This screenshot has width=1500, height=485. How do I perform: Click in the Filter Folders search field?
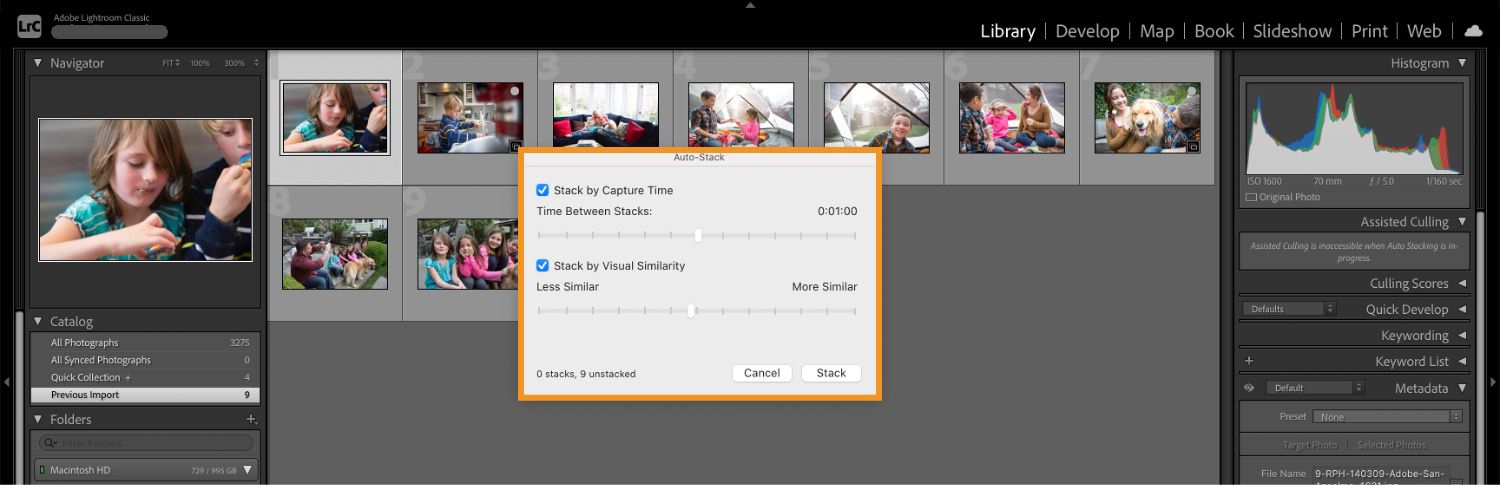point(146,443)
